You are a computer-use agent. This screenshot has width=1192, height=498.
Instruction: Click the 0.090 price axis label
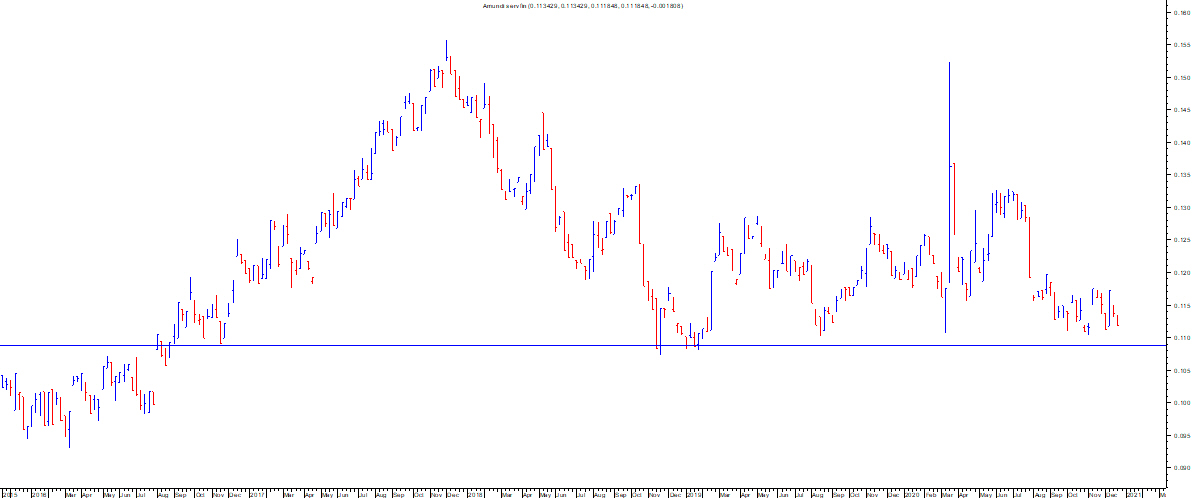click(x=1180, y=468)
